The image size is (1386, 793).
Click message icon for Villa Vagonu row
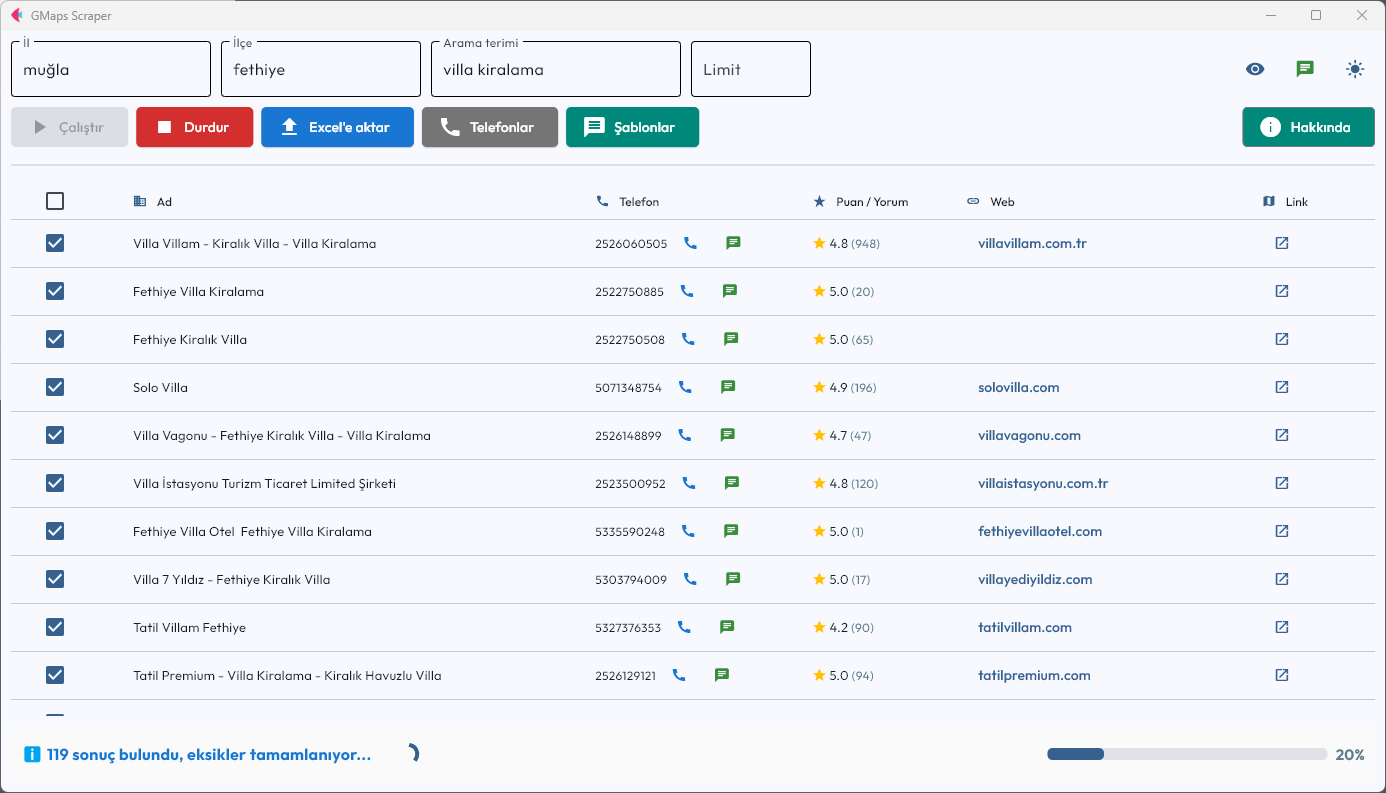728,435
